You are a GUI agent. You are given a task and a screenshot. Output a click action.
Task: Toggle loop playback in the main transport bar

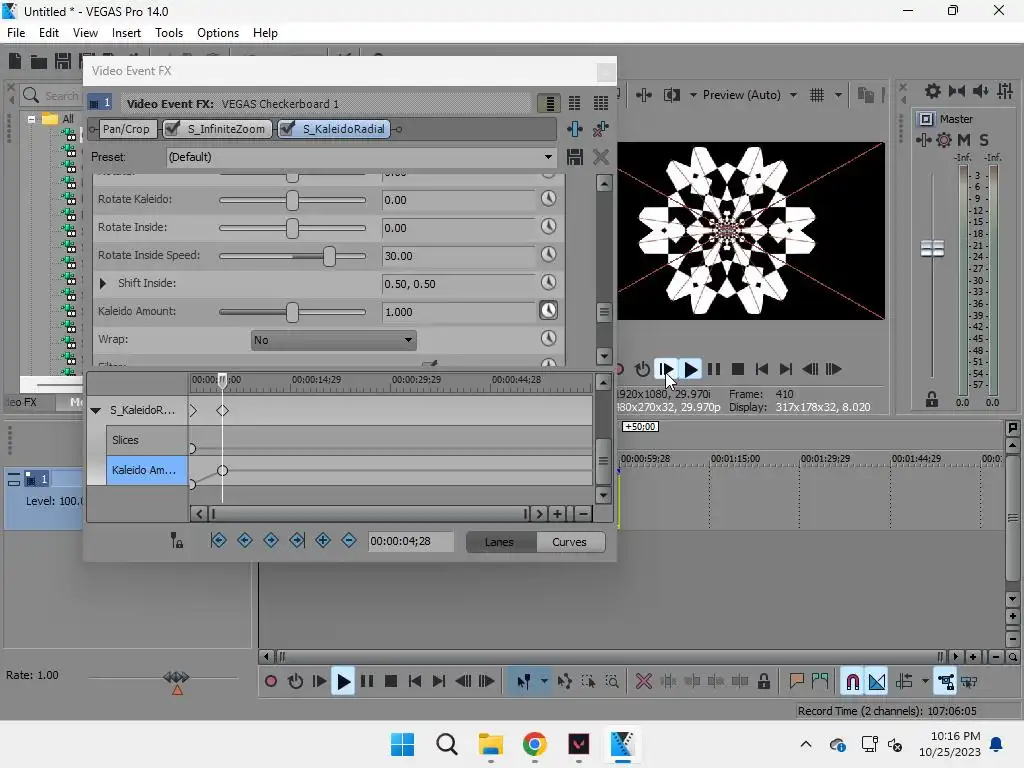[x=295, y=681]
